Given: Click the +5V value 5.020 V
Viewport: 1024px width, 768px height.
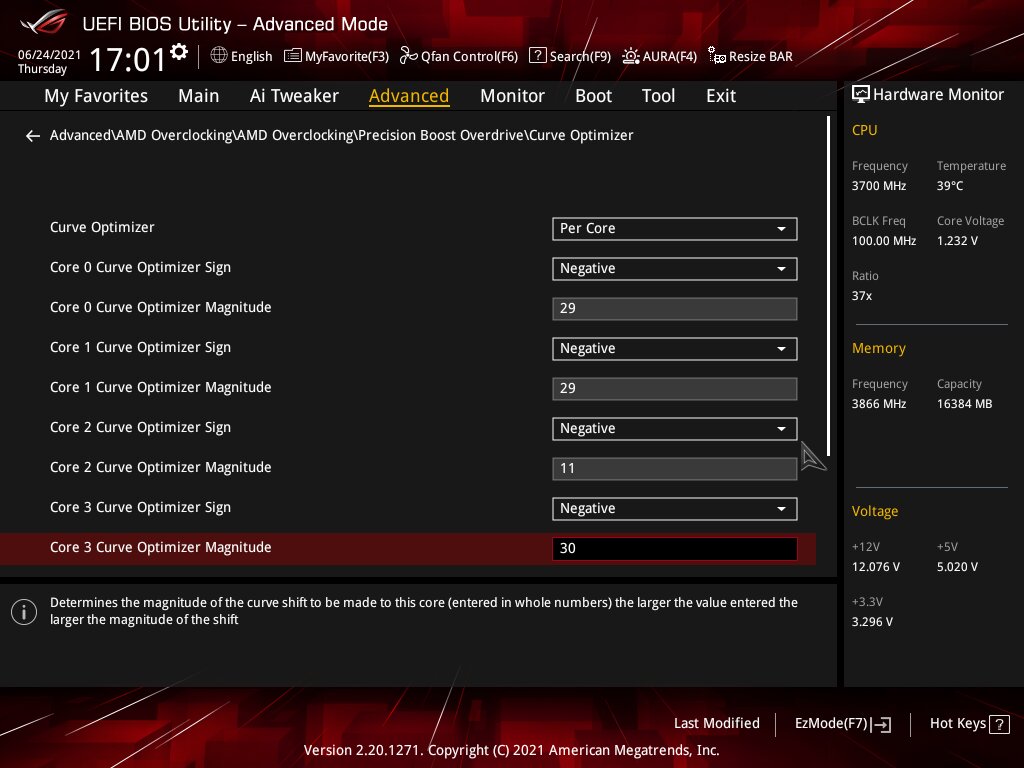Looking at the screenshot, I should pyautogui.click(x=957, y=567).
